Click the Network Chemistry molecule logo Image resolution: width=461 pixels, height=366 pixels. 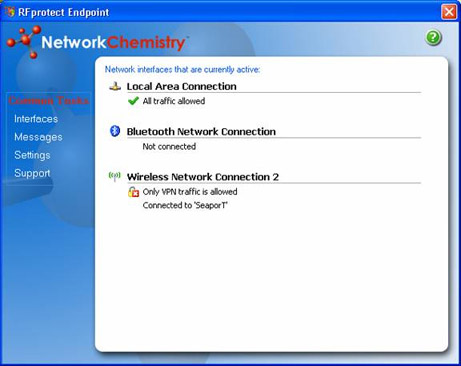(x=24, y=42)
